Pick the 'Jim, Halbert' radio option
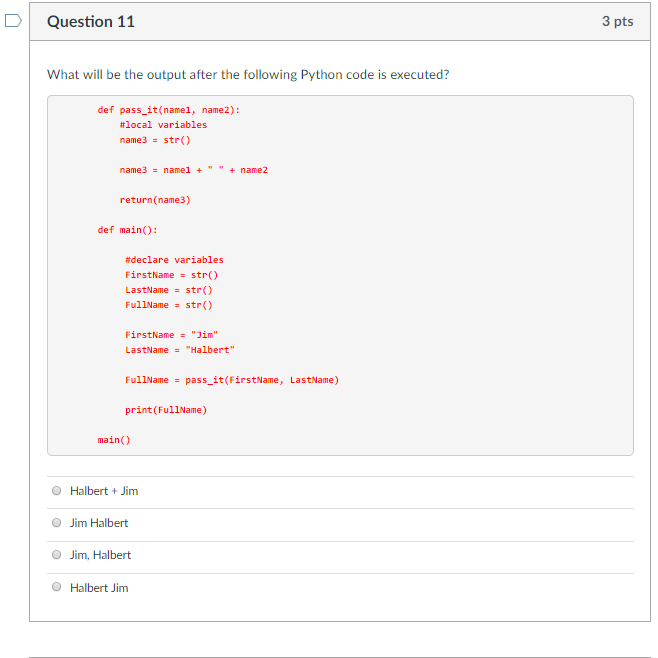The height and width of the screenshot is (658, 658). point(57,555)
